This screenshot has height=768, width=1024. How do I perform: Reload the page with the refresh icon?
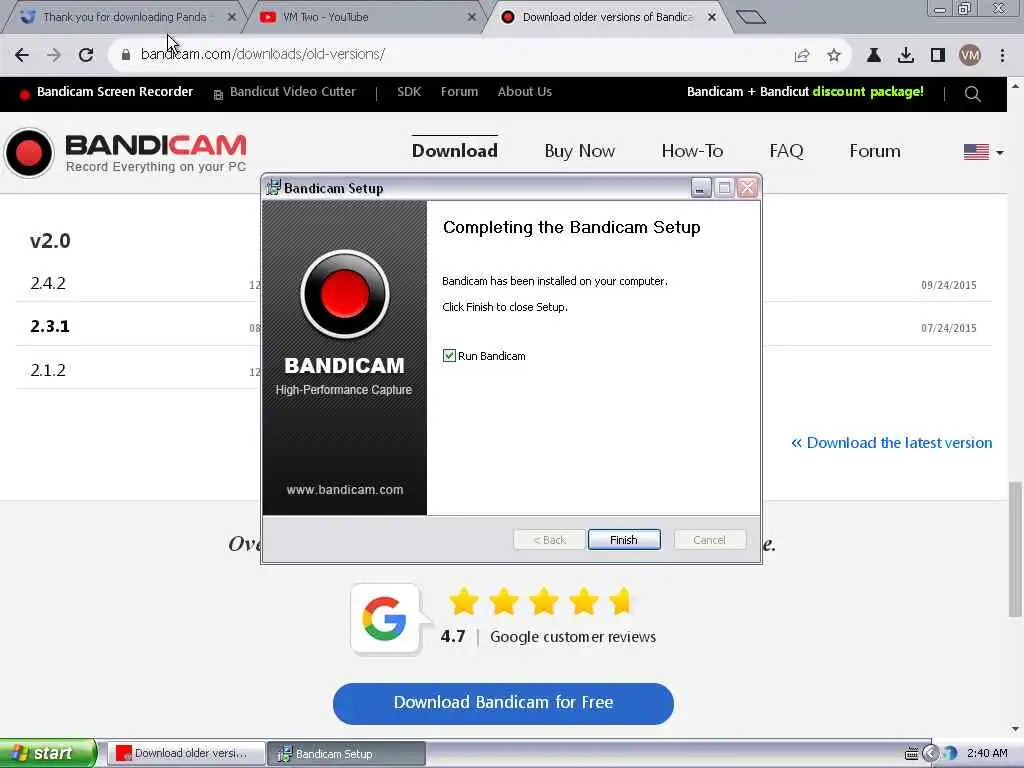(86, 55)
